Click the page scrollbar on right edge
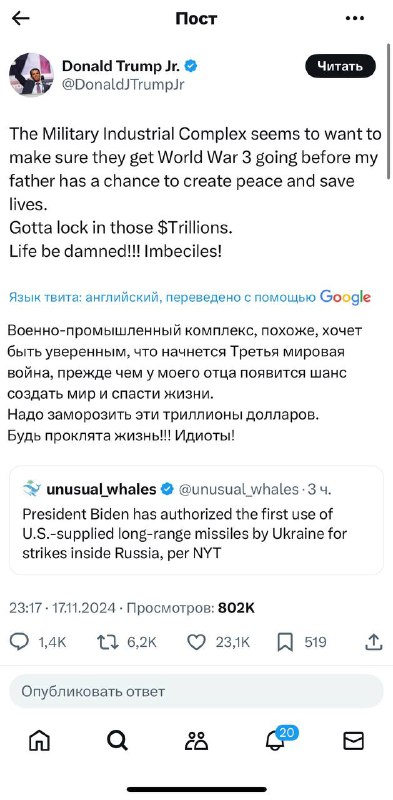The image size is (393, 800). coord(389,111)
